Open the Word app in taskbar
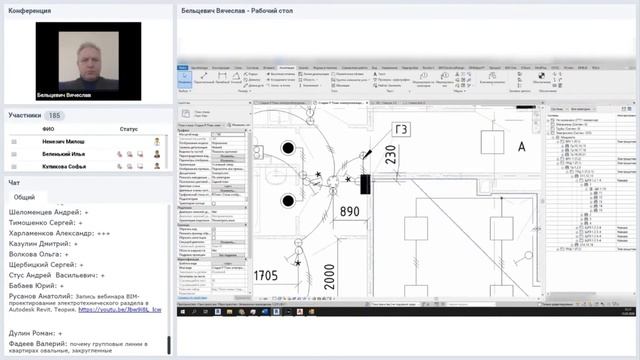Image resolution: width=640 pixels, height=360 pixels. point(264,312)
